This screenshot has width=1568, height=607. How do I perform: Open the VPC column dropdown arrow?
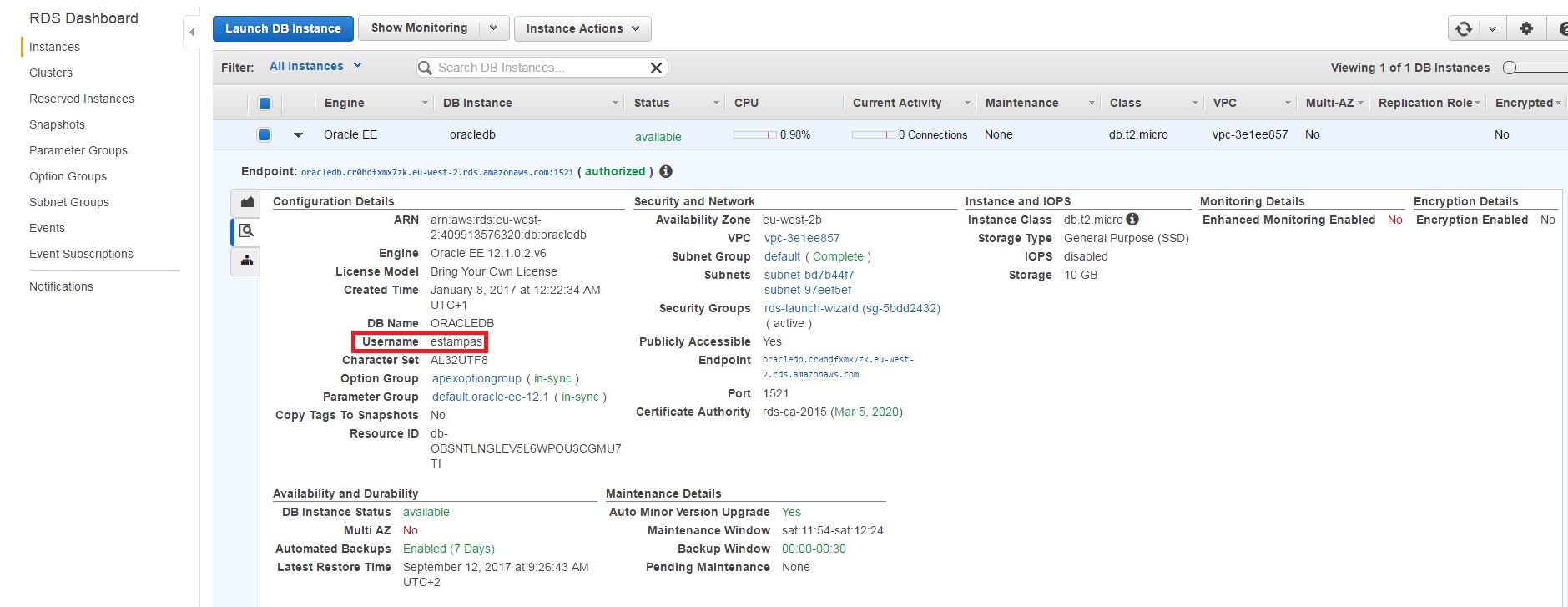1288,103
